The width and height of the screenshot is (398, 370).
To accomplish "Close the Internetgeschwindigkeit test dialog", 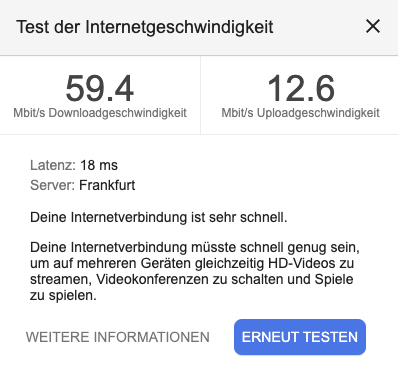I will pos(373,26).
